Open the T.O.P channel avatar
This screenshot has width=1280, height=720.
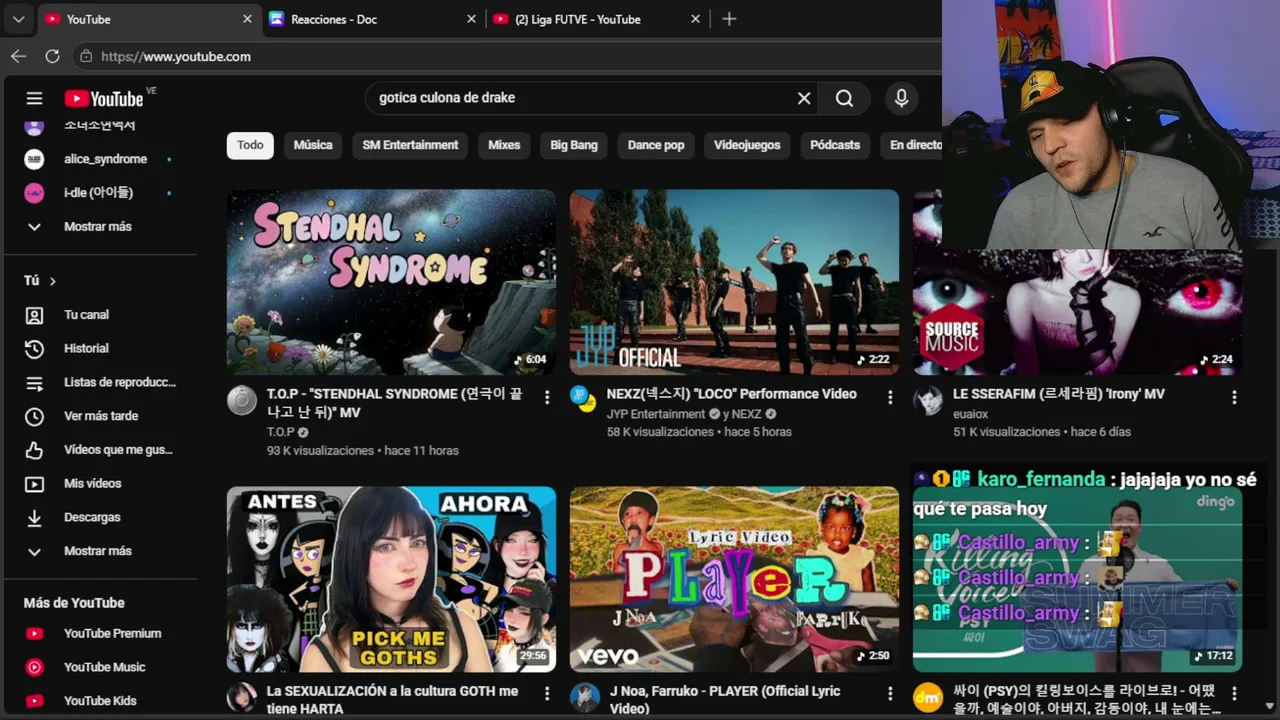(x=242, y=401)
